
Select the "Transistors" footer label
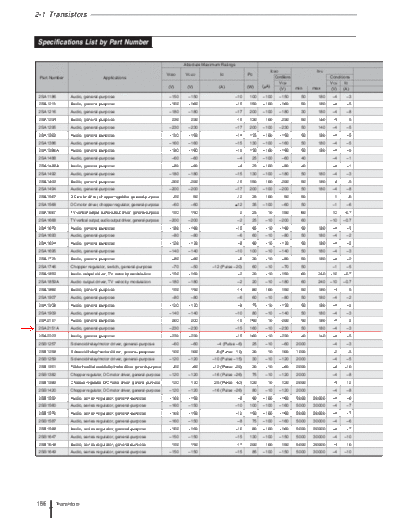click(68, 504)
